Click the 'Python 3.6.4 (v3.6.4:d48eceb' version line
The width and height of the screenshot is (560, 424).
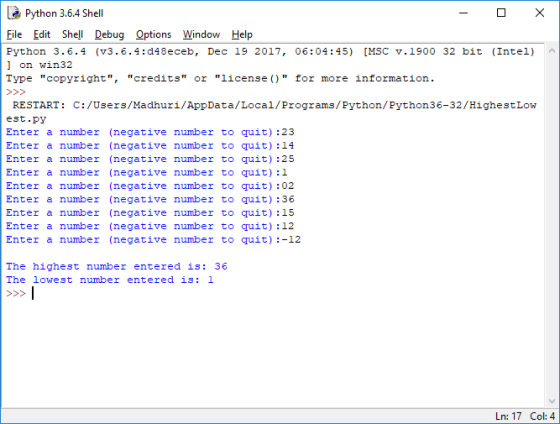pyautogui.click(x=270, y=52)
